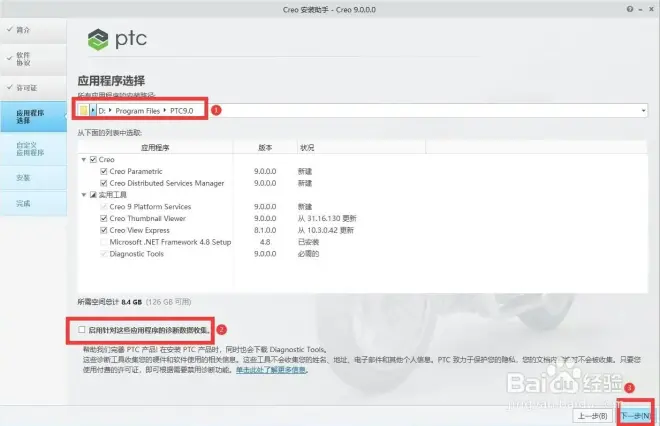Open the install path dropdown arrow
Screen dimensions: 660x426
644,109
